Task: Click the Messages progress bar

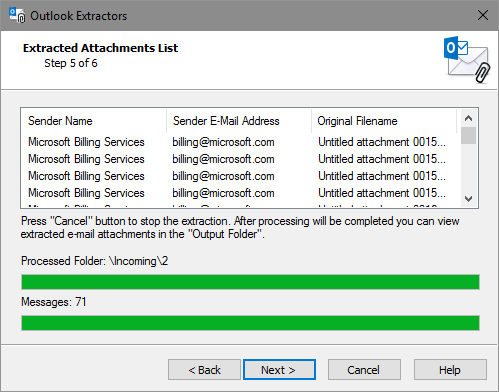Action: click(250, 323)
